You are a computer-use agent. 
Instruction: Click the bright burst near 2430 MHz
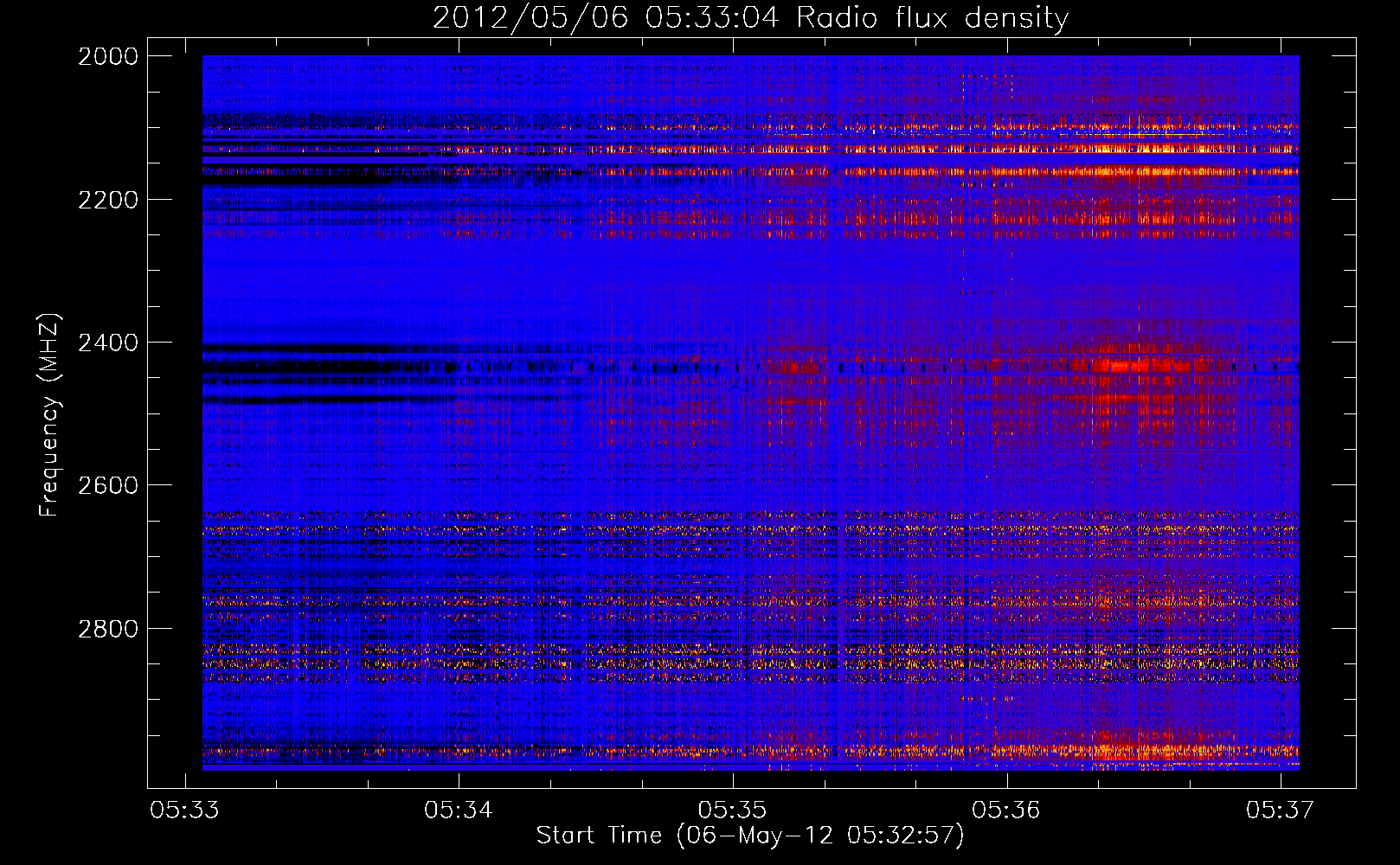click(1125, 366)
